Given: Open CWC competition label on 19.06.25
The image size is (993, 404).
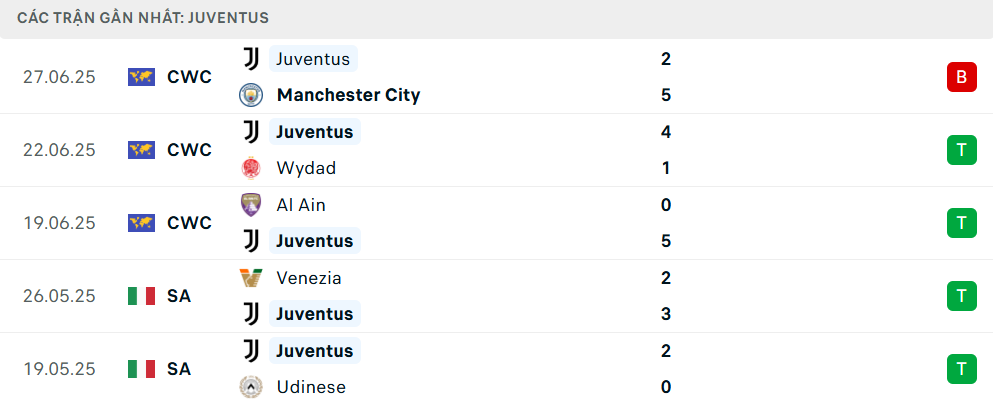Looking at the screenshot, I should coord(189,223).
